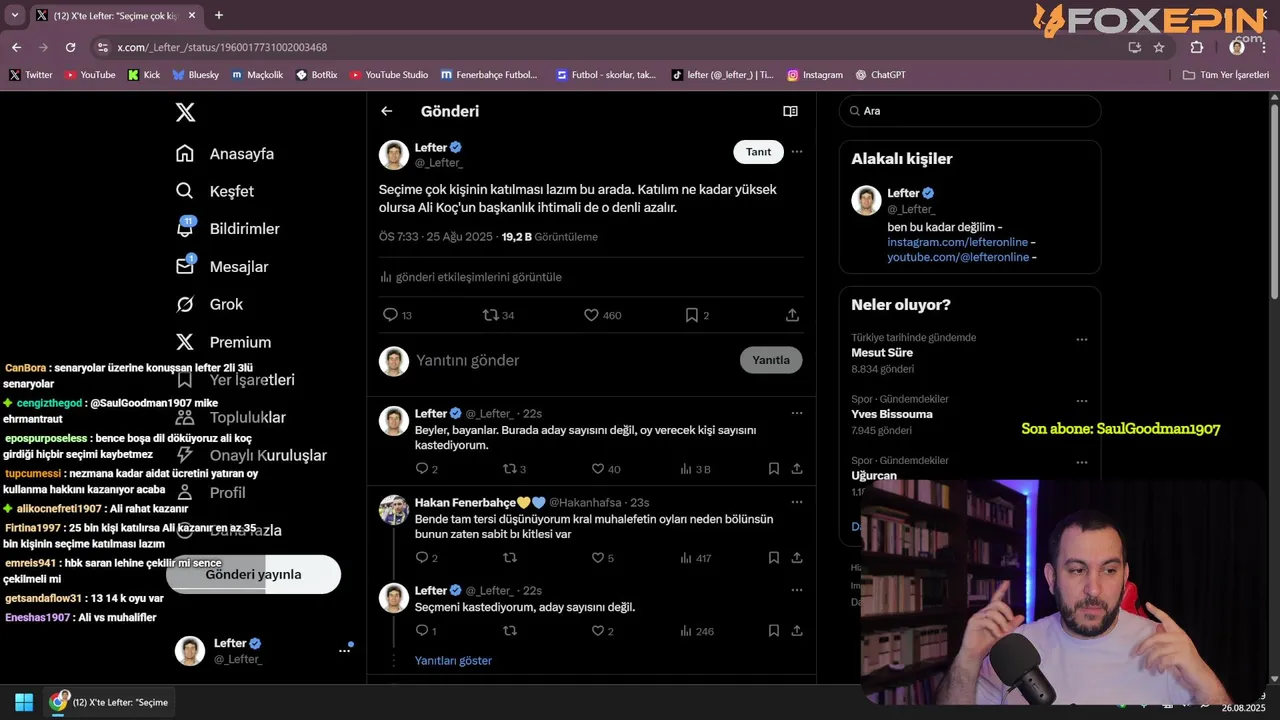The image size is (1280, 720).
Task: Open options on Seçmeni kastediyorum reply
Action: click(x=797, y=591)
